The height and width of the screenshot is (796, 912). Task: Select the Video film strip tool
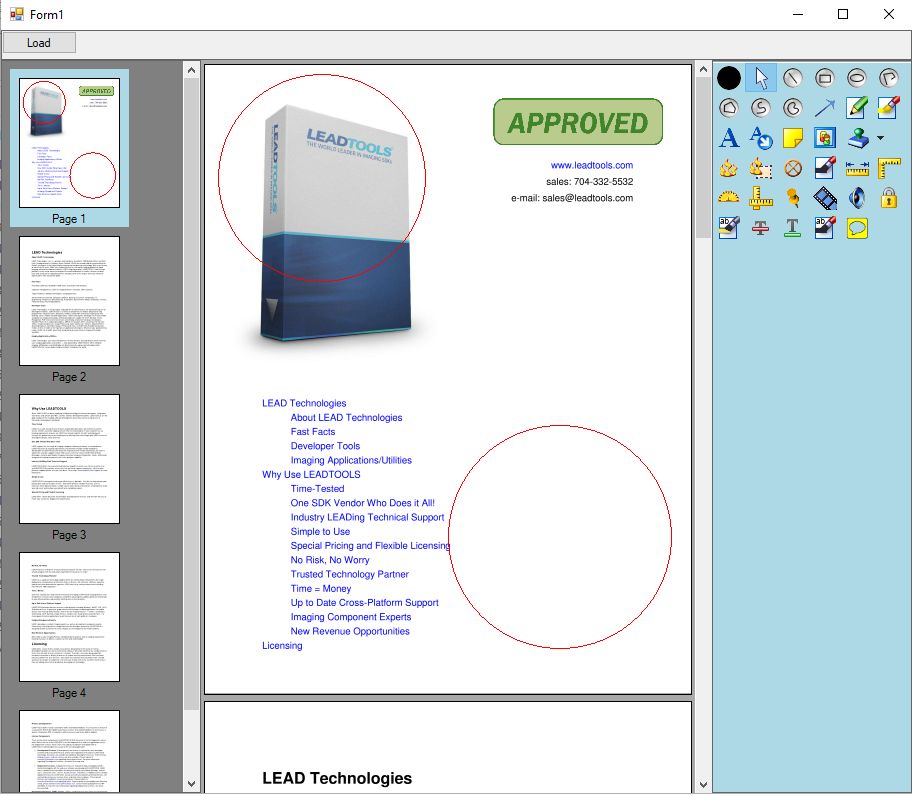(x=825, y=198)
